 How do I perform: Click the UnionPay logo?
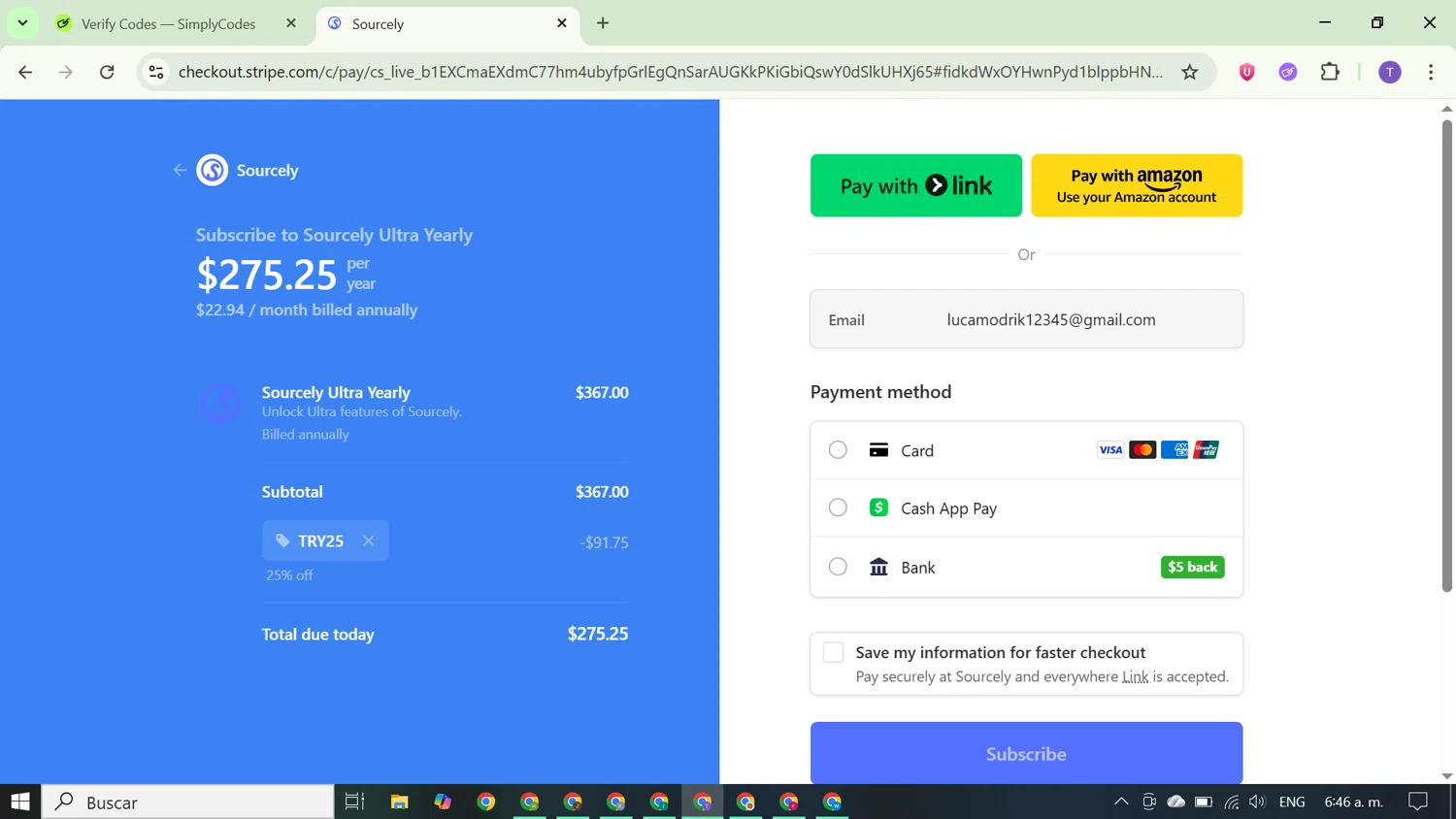1206,449
